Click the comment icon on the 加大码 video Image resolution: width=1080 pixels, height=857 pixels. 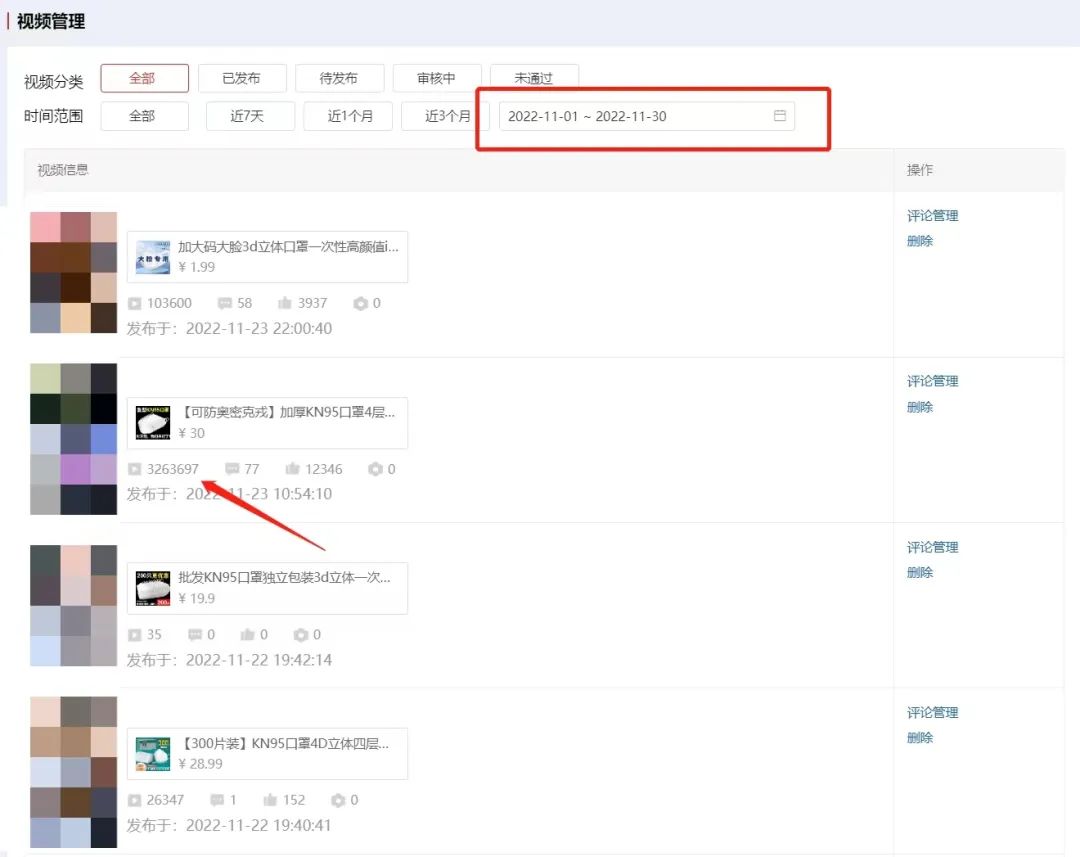pos(222,302)
